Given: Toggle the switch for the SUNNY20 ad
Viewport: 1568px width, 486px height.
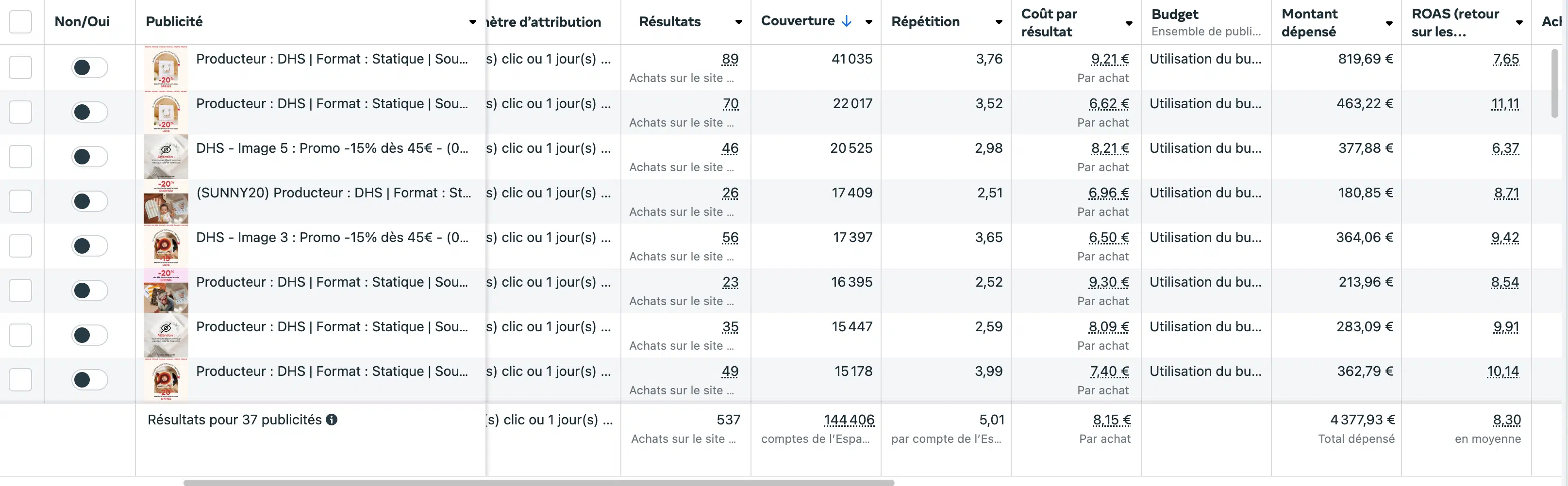Looking at the screenshot, I should pos(89,201).
